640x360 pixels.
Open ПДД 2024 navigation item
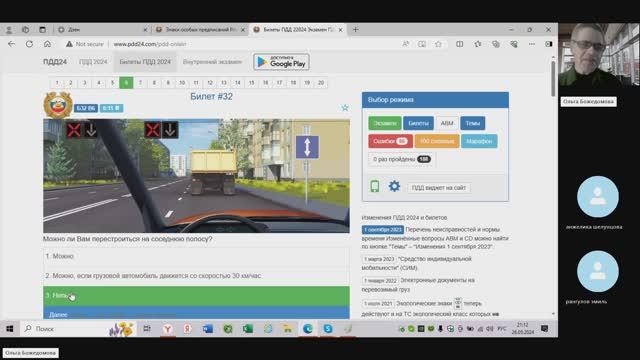coord(93,62)
